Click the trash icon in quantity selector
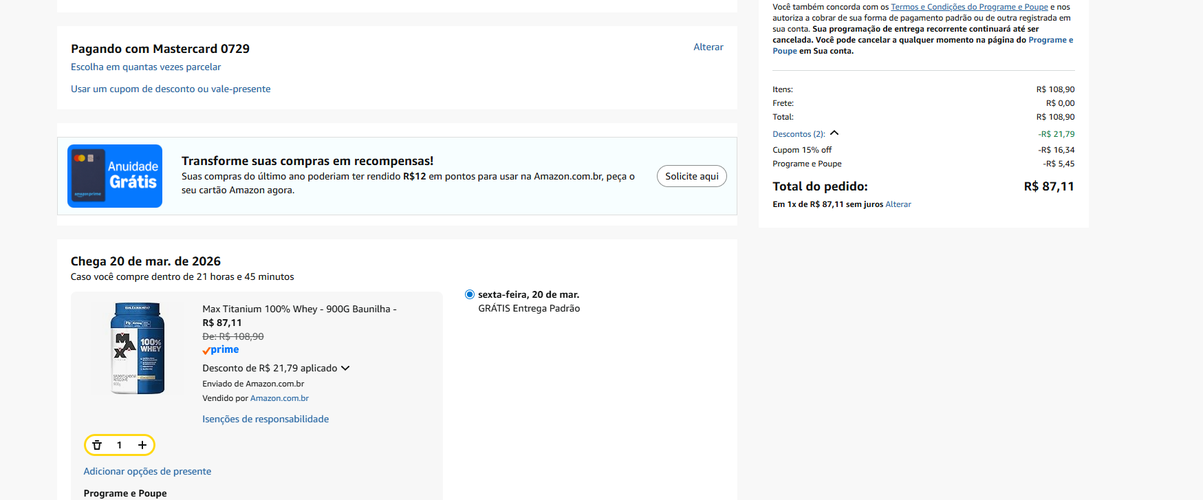This screenshot has width=1203, height=500. pyautogui.click(x=97, y=445)
